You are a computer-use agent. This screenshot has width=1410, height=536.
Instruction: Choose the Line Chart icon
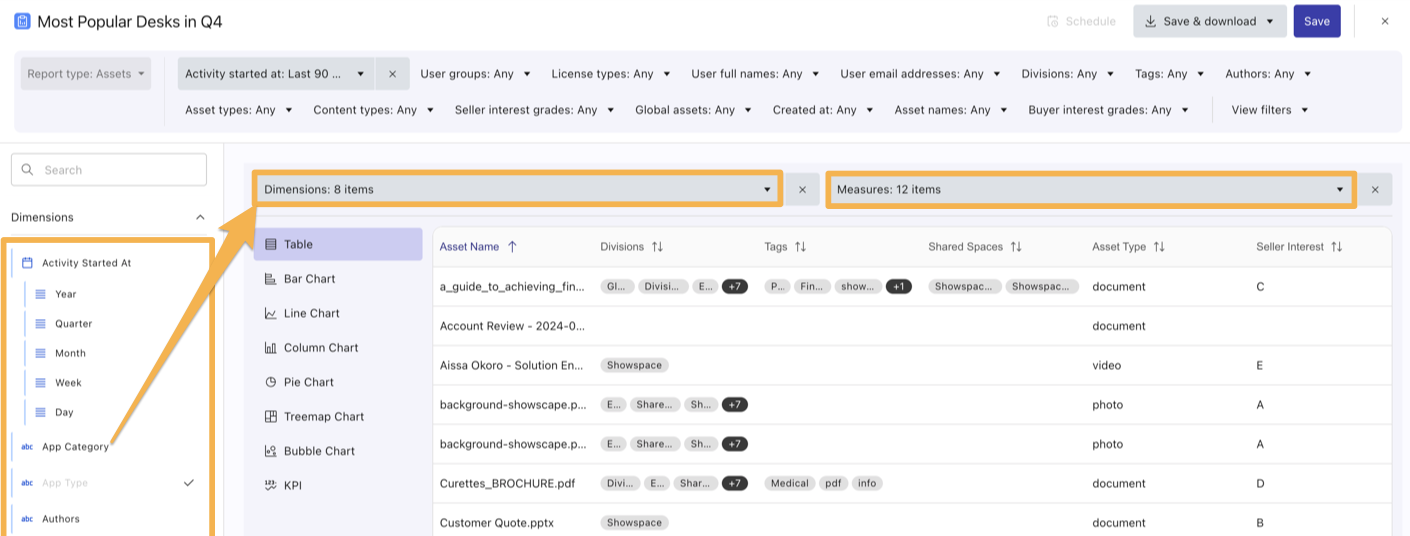(x=270, y=313)
